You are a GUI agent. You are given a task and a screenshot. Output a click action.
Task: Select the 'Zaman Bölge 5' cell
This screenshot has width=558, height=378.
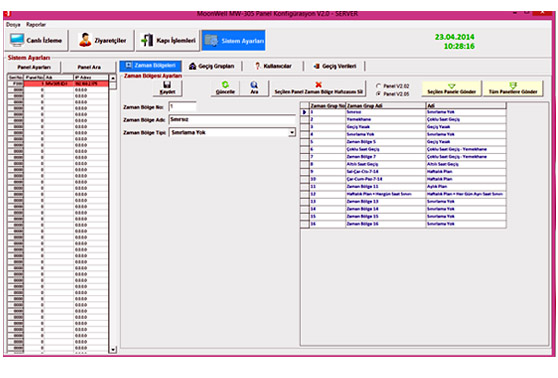pyautogui.click(x=386, y=142)
